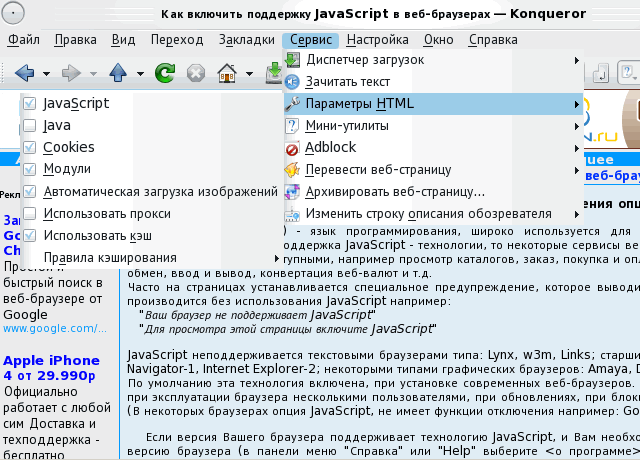The height and width of the screenshot is (460, 640).
Task: Open the Apple iPhone 4 ad link
Action: pos(51,368)
